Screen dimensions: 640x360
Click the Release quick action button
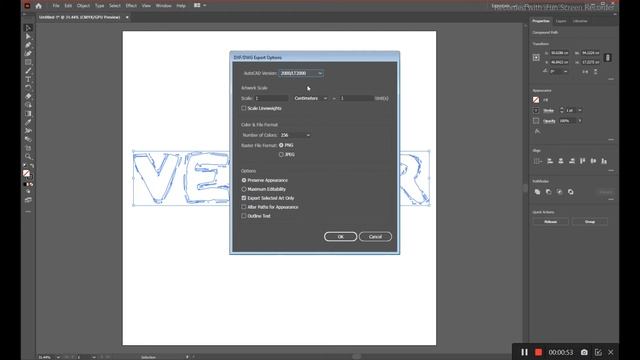click(x=551, y=222)
